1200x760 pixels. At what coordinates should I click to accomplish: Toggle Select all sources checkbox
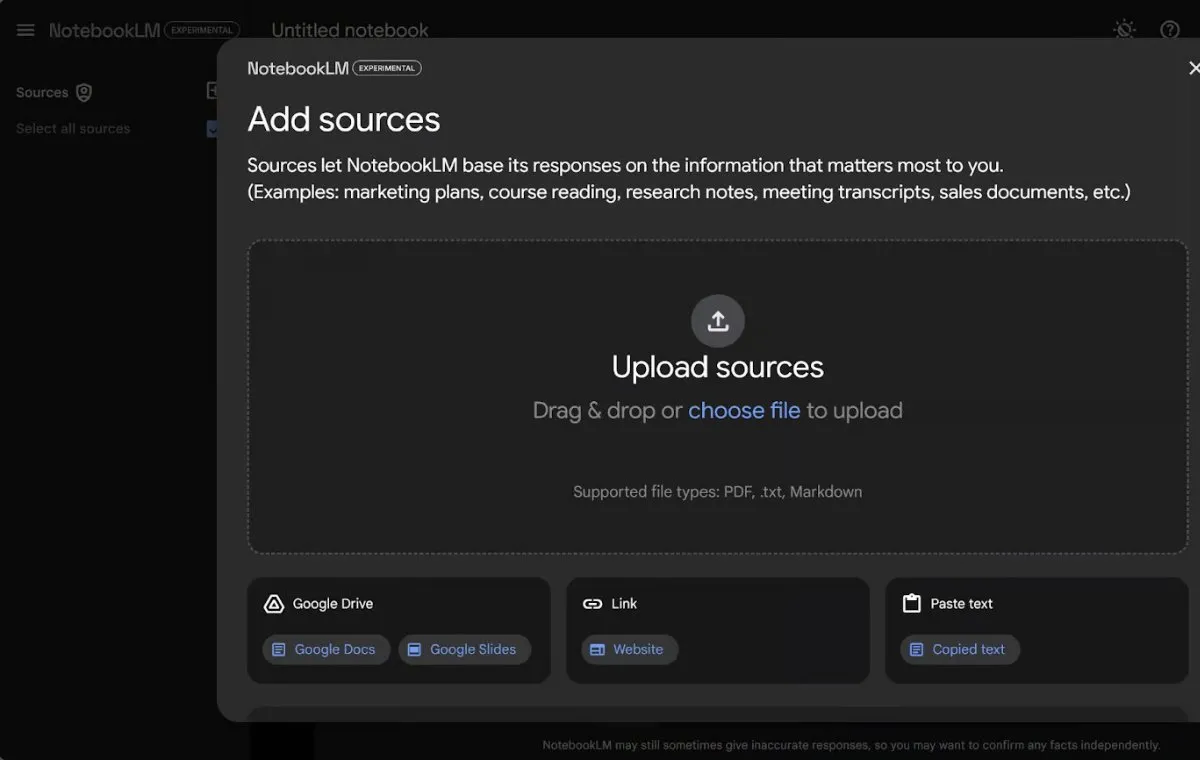[x=212, y=129]
